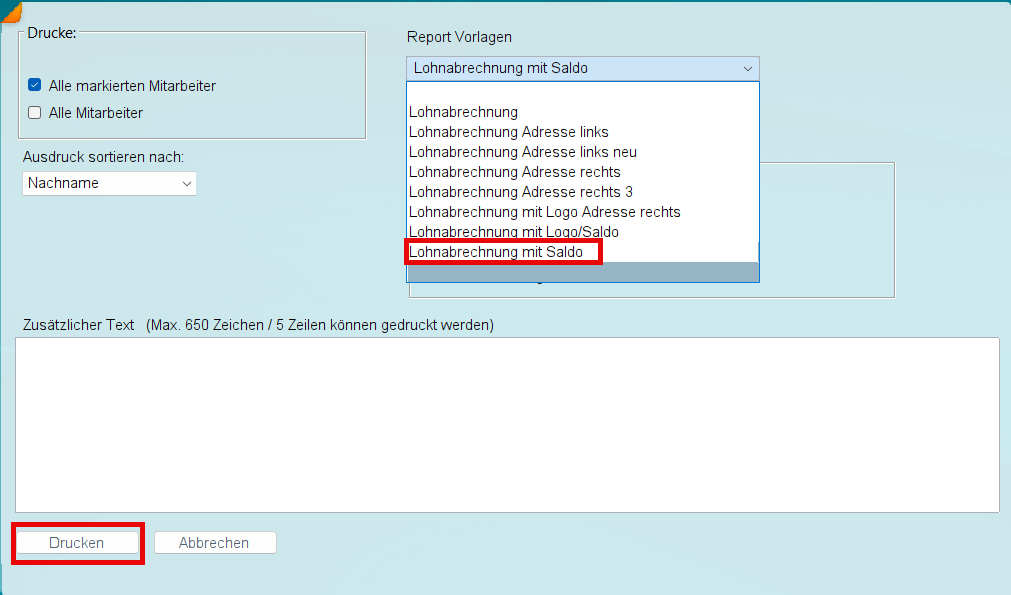Collapse the Report Vorlagen combo box arrow

747,68
